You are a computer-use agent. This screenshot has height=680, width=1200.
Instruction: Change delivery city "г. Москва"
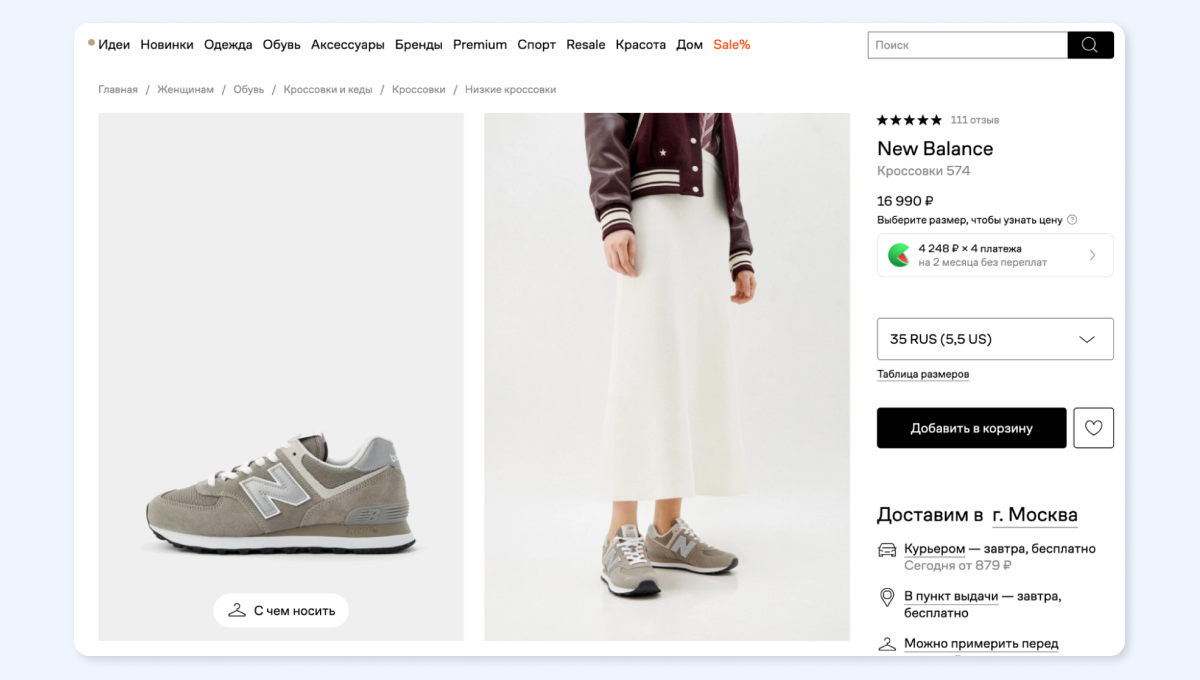tap(1035, 515)
